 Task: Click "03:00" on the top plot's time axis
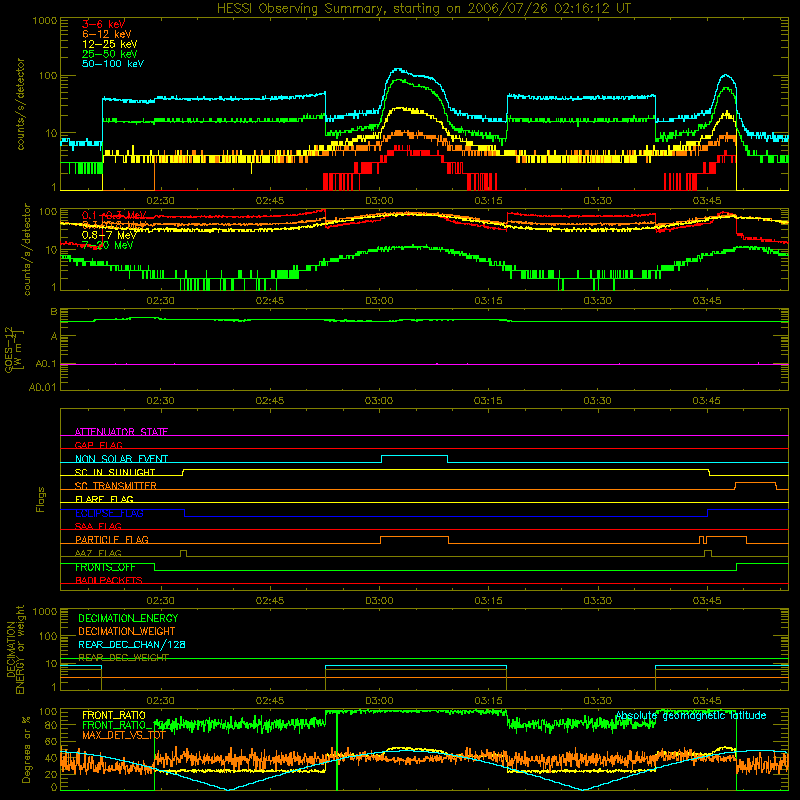coord(379,201)
